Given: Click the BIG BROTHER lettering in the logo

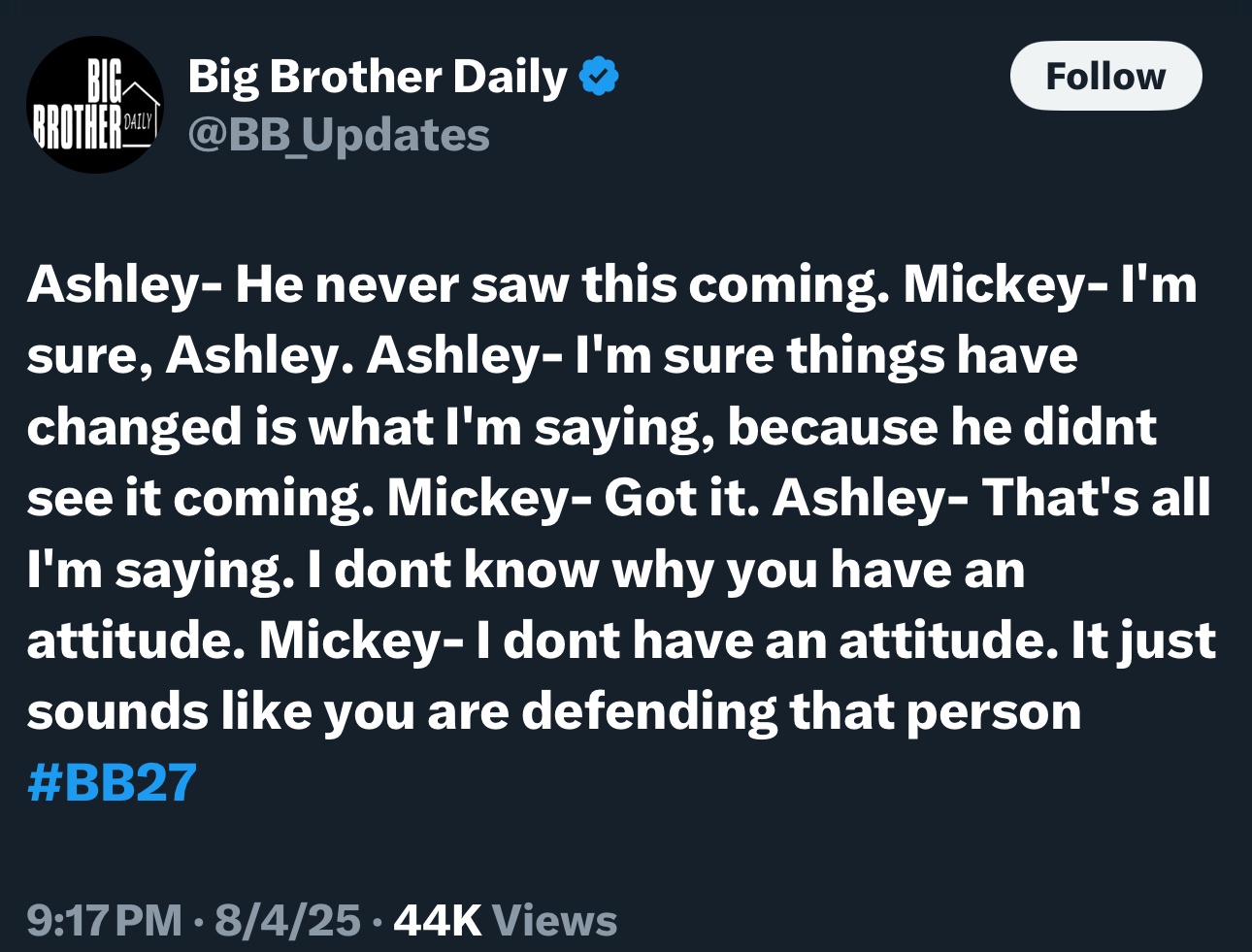Looking at the screenshot, I should click(x=79, y=103).
